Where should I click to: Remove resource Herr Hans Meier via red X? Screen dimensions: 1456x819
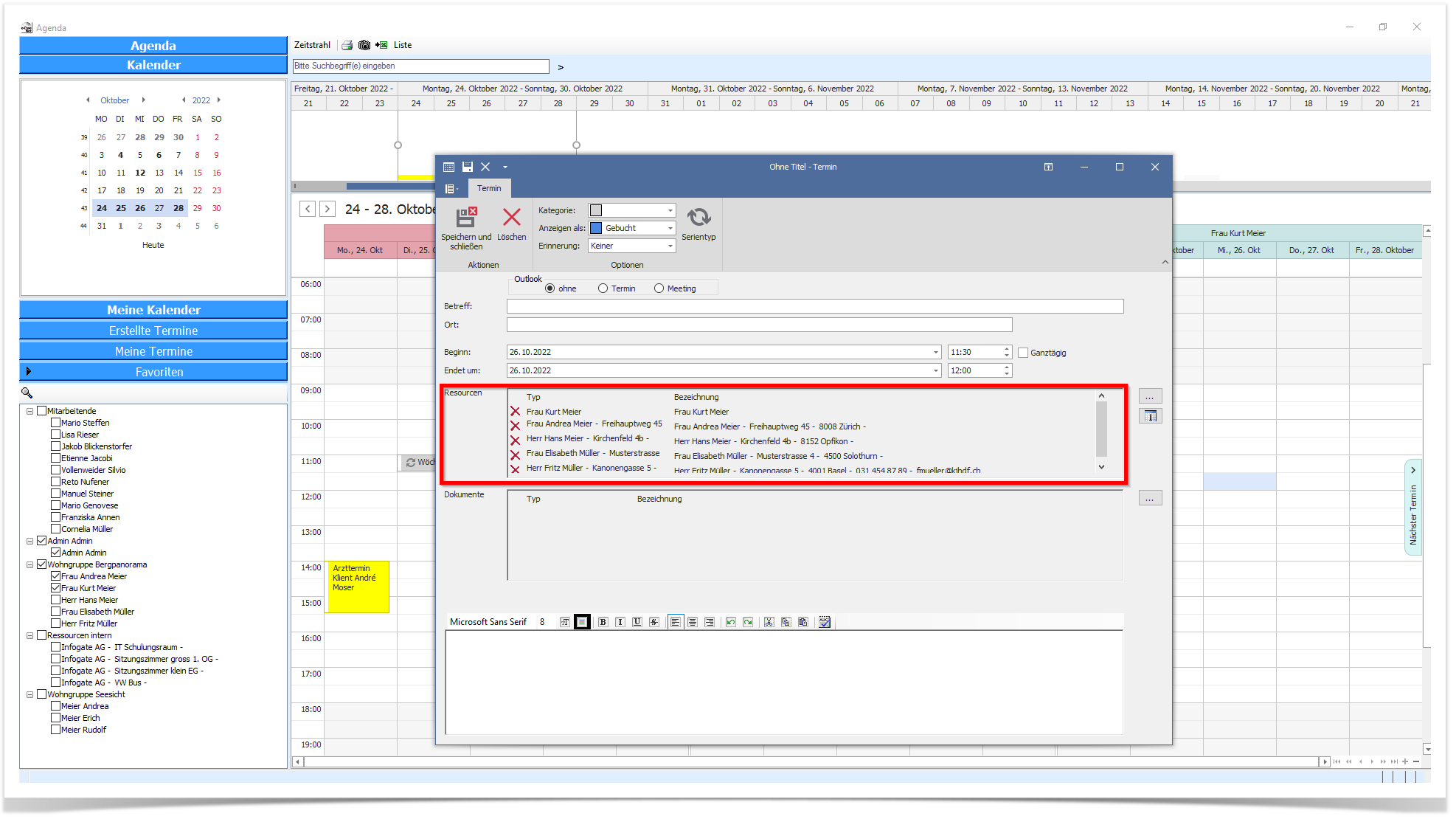[515, 440]
